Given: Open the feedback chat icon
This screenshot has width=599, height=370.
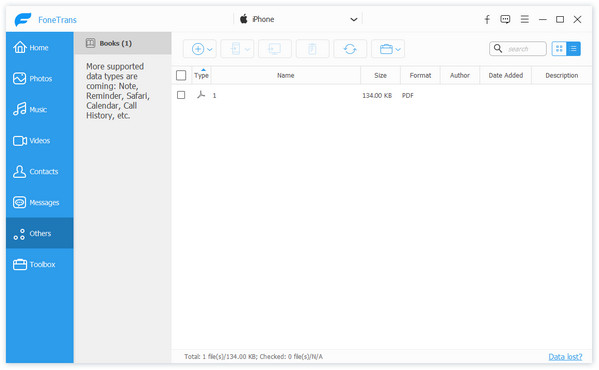Looking at the screenshot, I should pos(505,19).
